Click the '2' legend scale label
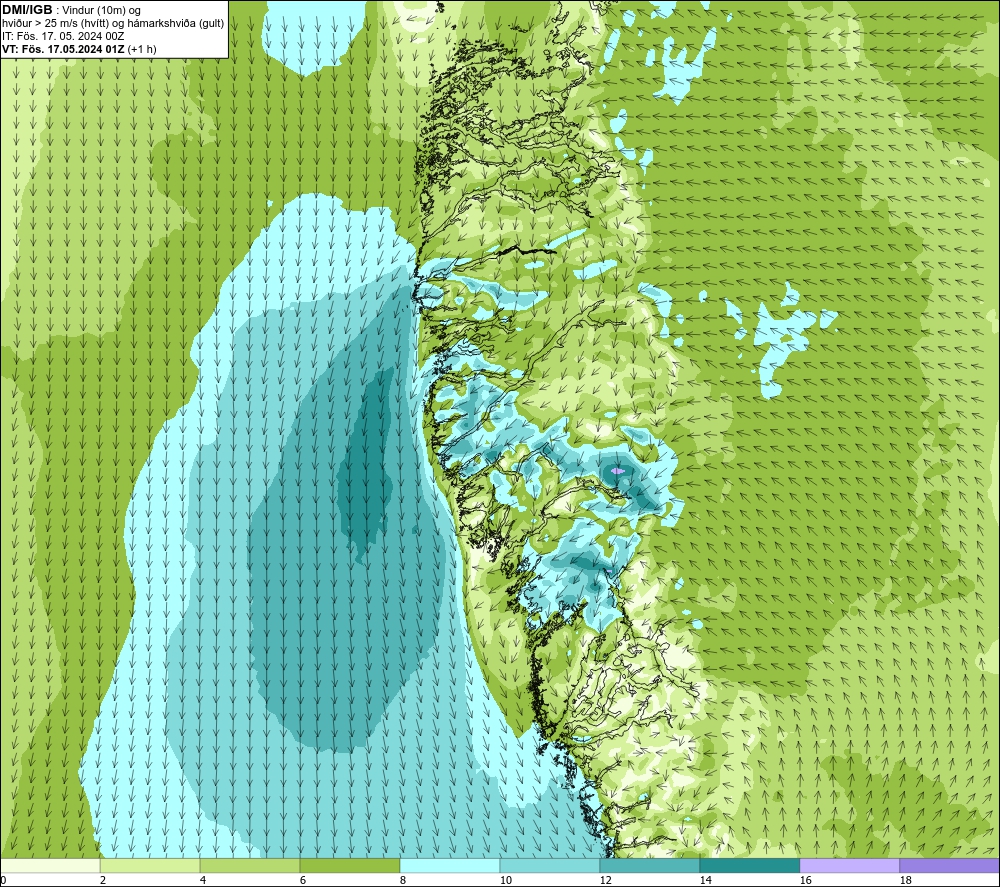This screenshot has width=1000, height=887. click(x=103, y=881)
